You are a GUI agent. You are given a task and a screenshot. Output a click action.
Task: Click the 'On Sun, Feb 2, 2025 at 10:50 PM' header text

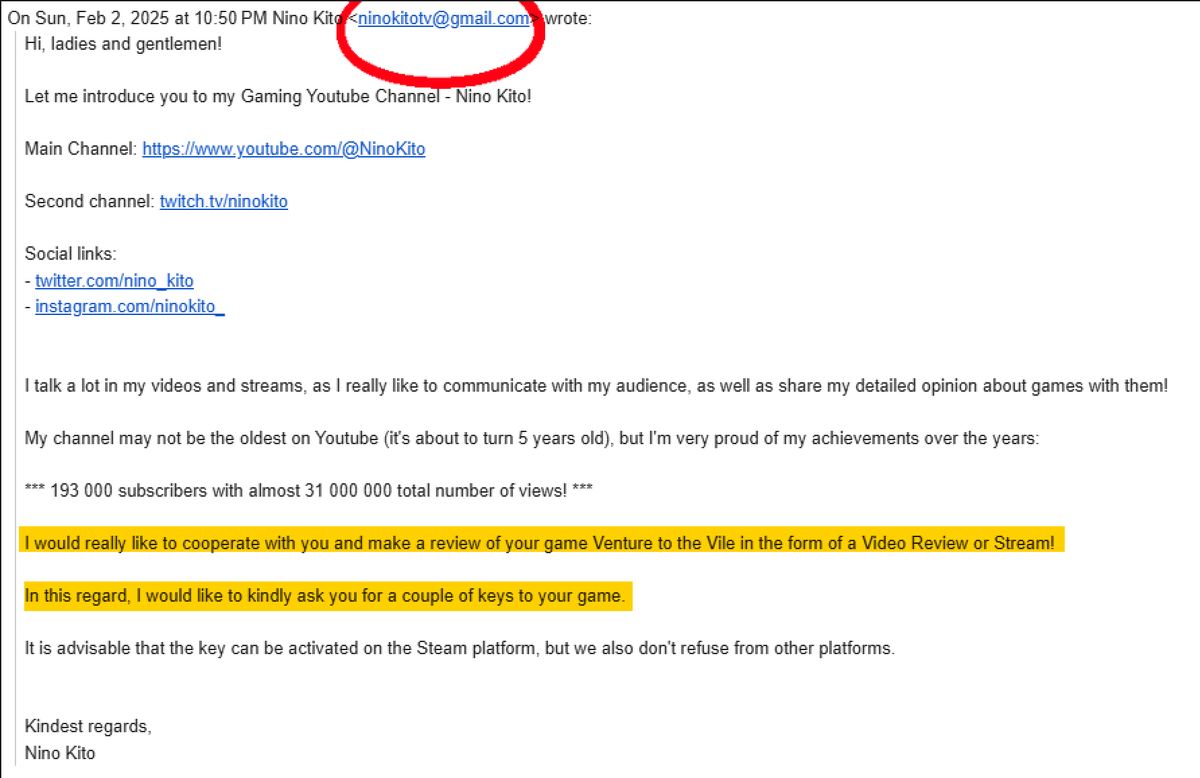(139, 18)
